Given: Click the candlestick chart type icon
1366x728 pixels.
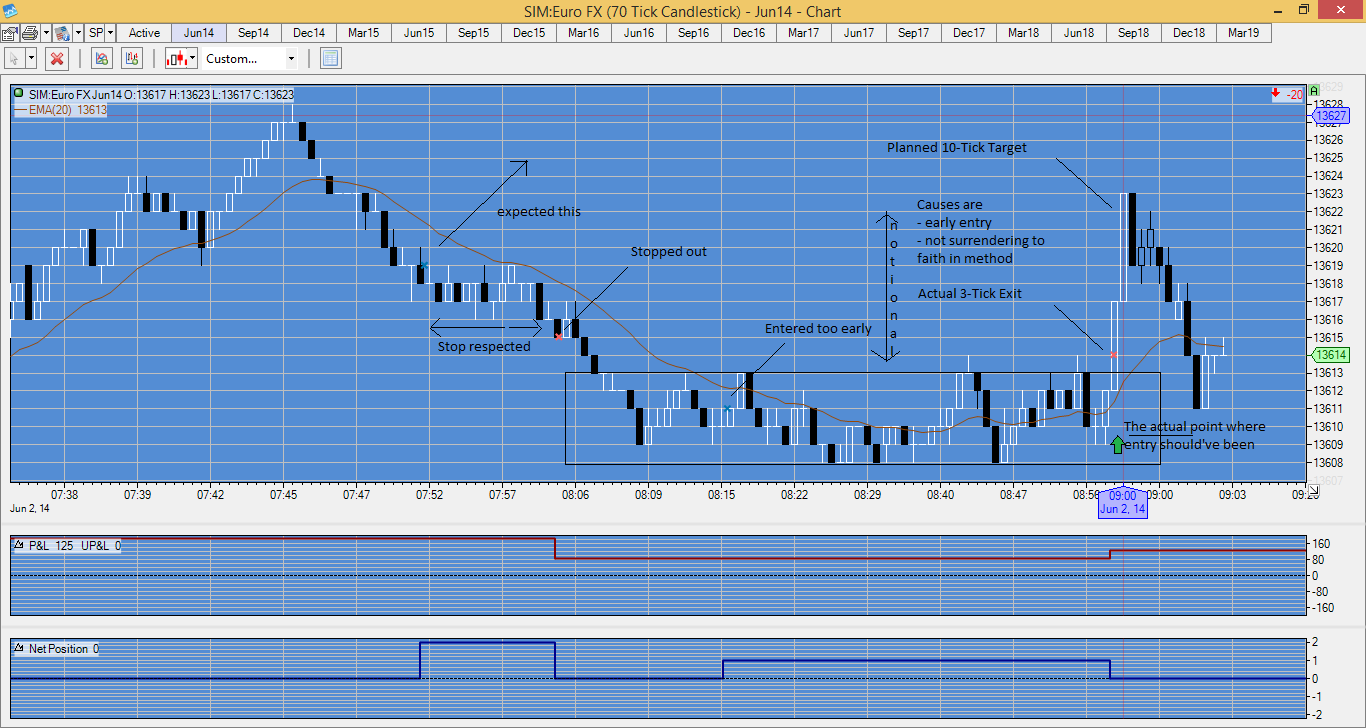Looking at the screenshot, I should tap(177, 59).
